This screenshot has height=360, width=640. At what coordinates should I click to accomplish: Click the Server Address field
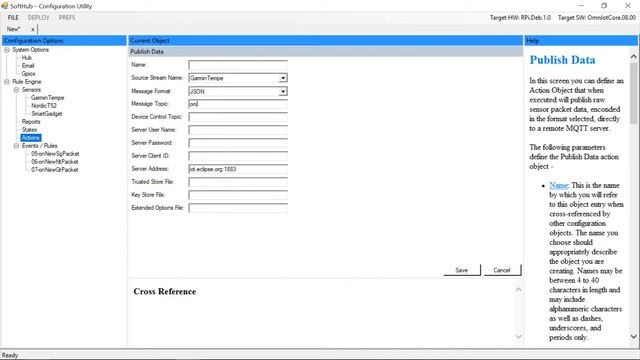click(x=238, y=169)
